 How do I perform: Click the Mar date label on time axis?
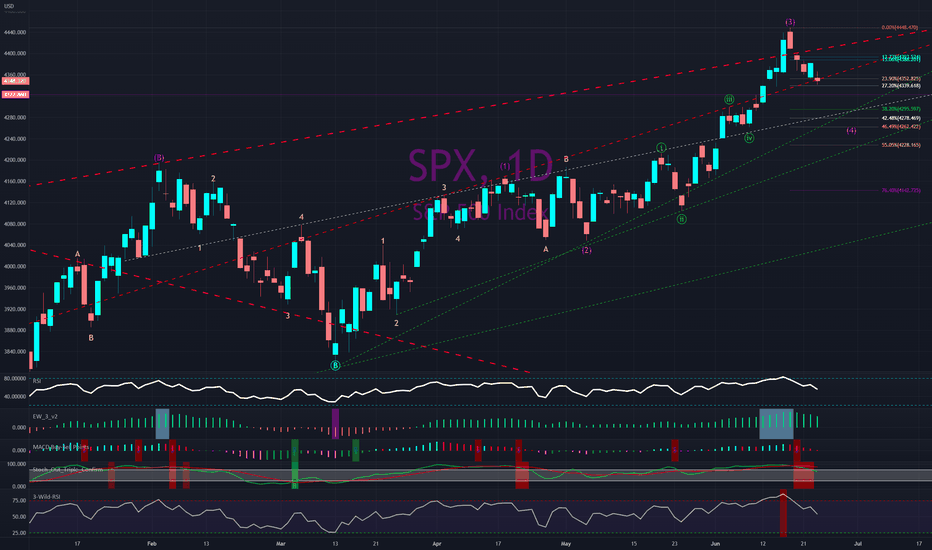(x=281, y=543)
